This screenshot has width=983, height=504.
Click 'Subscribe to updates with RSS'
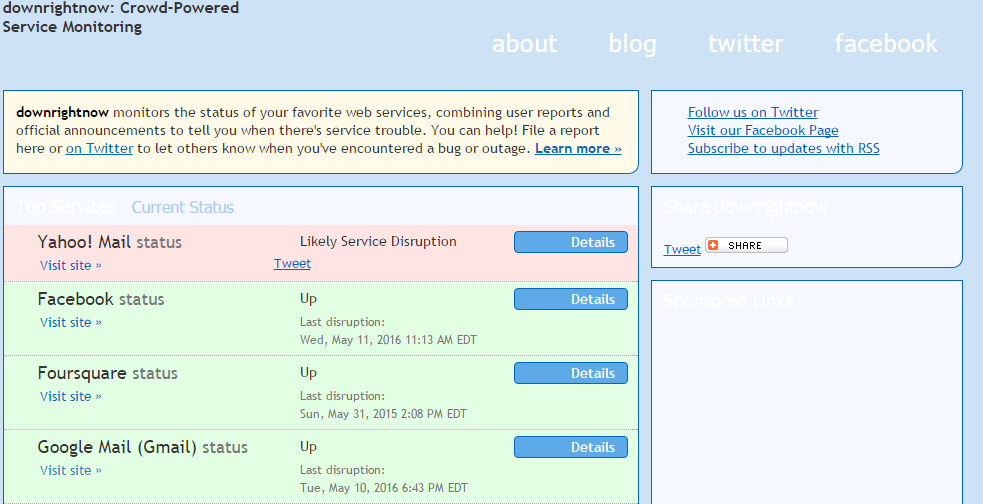pyautogui.click(x=783, y=149)
